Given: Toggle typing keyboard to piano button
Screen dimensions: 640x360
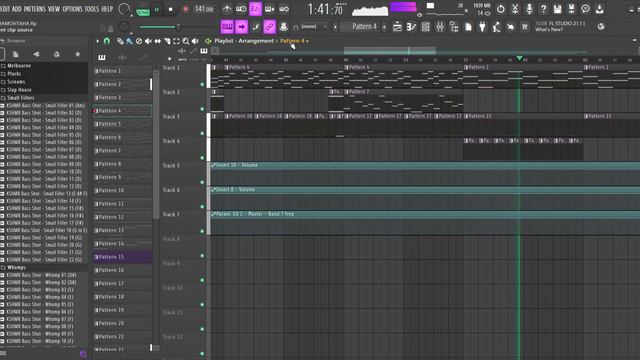Looking at the screenshot, I should pyautogui.click(x=227, y=27).
